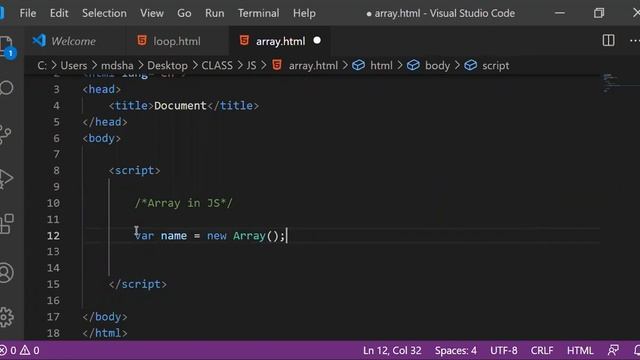Click the new keyword on line 12
Screen dimensions: 640x360
(x=216, y=236)
